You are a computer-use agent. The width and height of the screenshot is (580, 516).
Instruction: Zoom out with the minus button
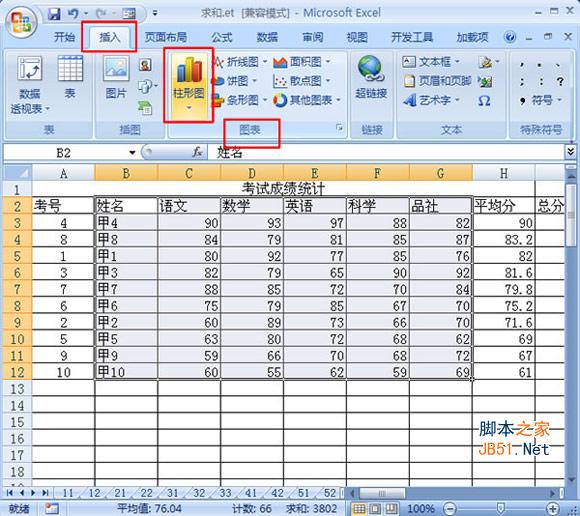449,509
